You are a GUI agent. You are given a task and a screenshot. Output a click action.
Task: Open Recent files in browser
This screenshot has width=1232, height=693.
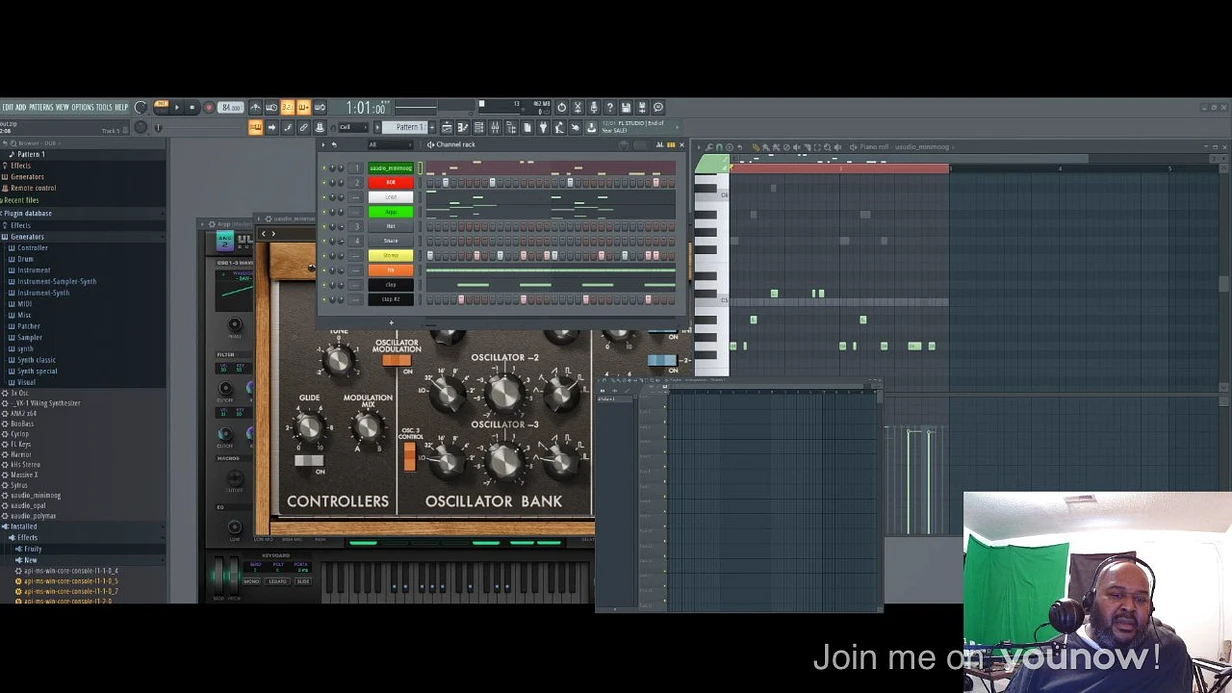click(20, 200)
